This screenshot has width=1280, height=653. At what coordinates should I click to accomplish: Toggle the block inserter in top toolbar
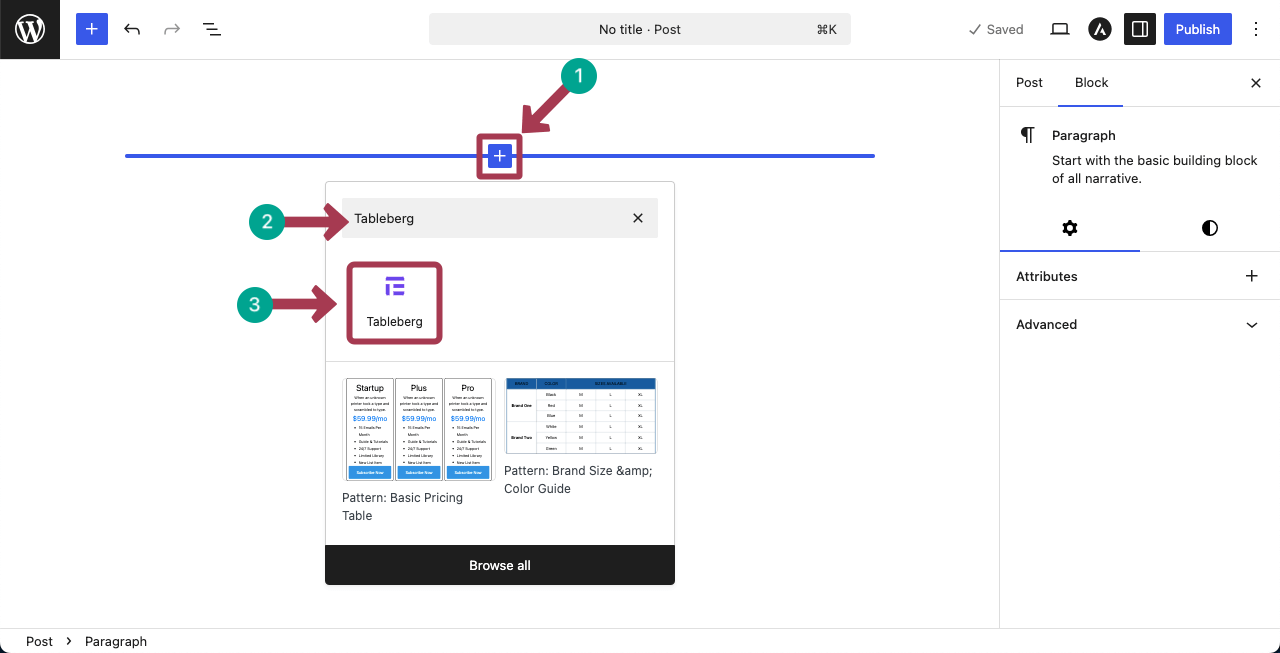pyautogui.click(x=91, y=29)
